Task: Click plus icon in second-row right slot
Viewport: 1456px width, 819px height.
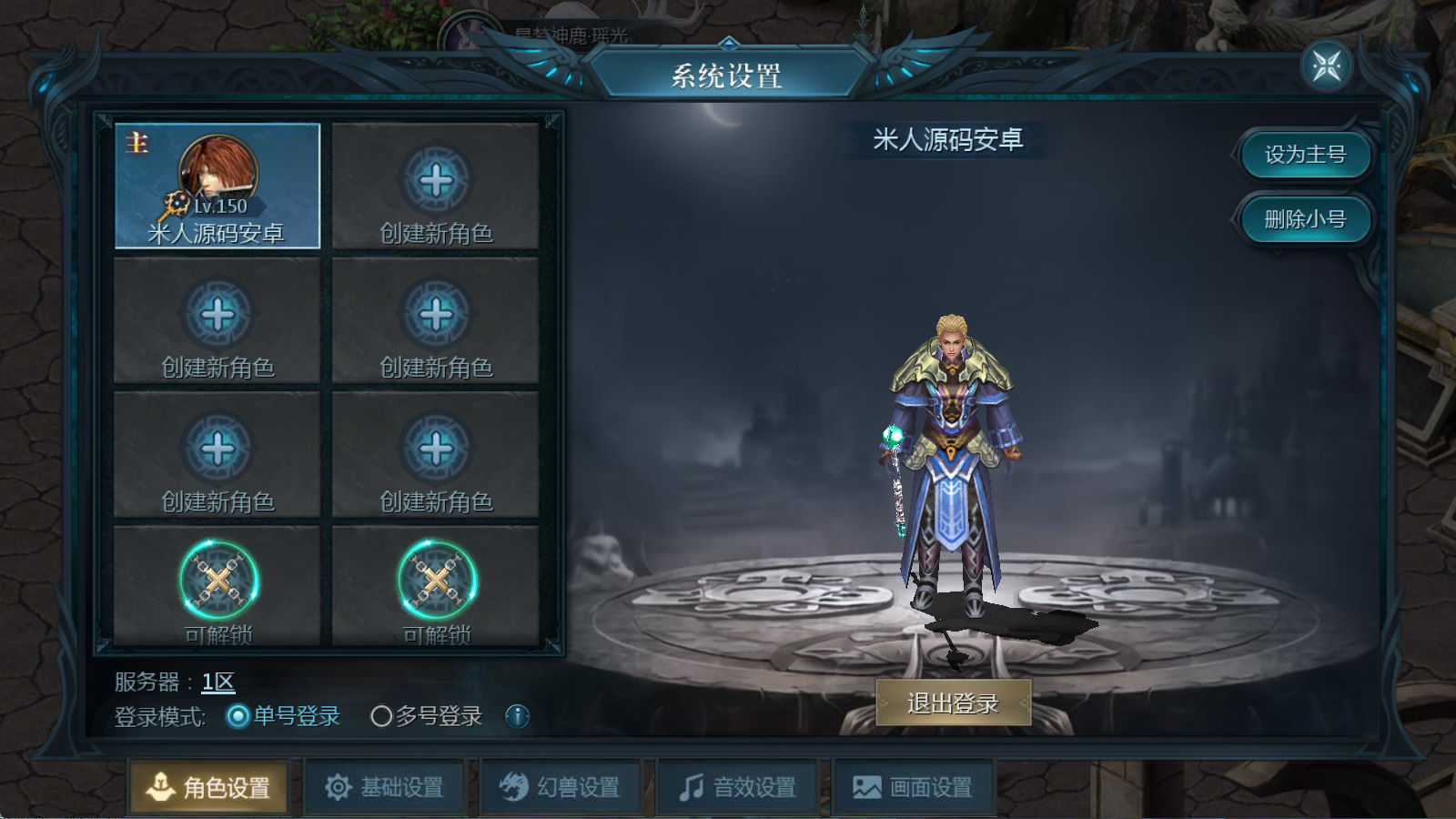Action: 436,315
